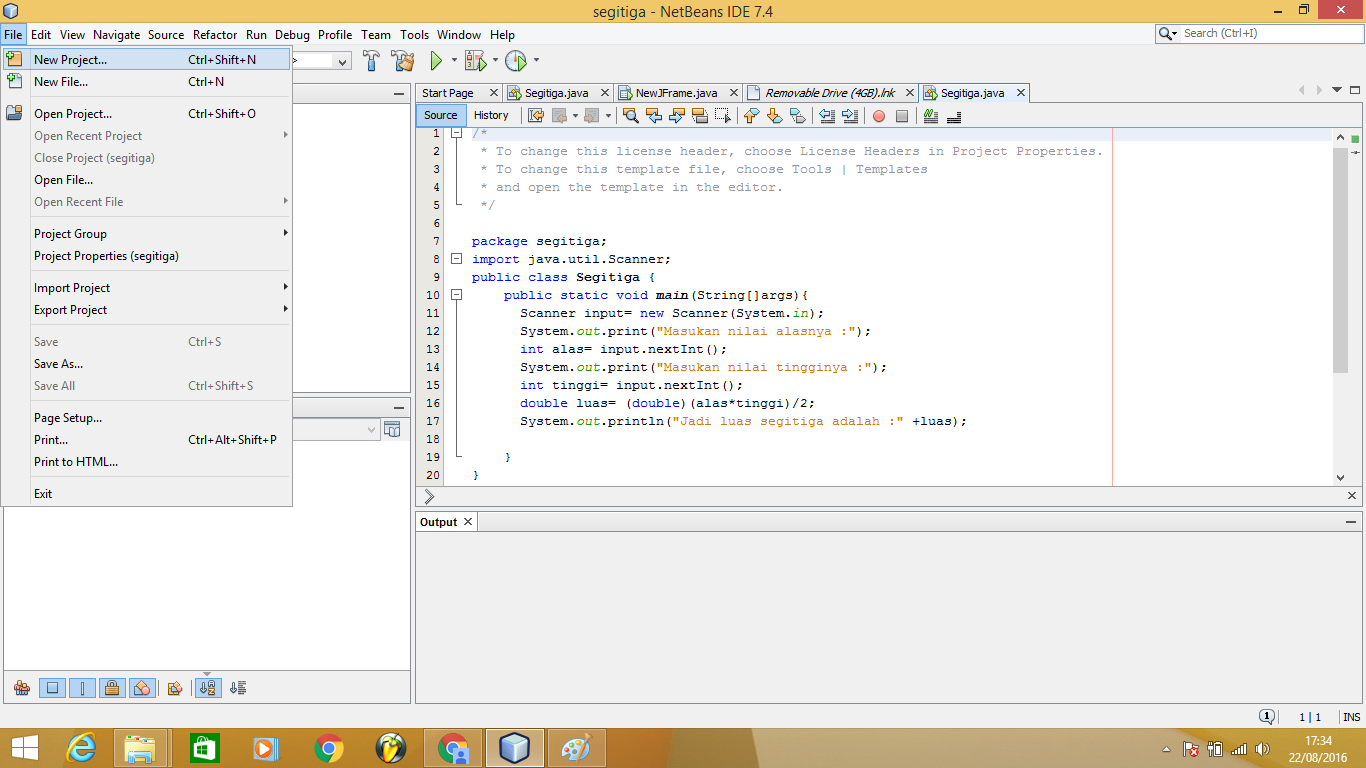Image resolution: width=1366 pixels, height=768 pixels.
Task: Open the project configuration combo box
Action: 321,61
